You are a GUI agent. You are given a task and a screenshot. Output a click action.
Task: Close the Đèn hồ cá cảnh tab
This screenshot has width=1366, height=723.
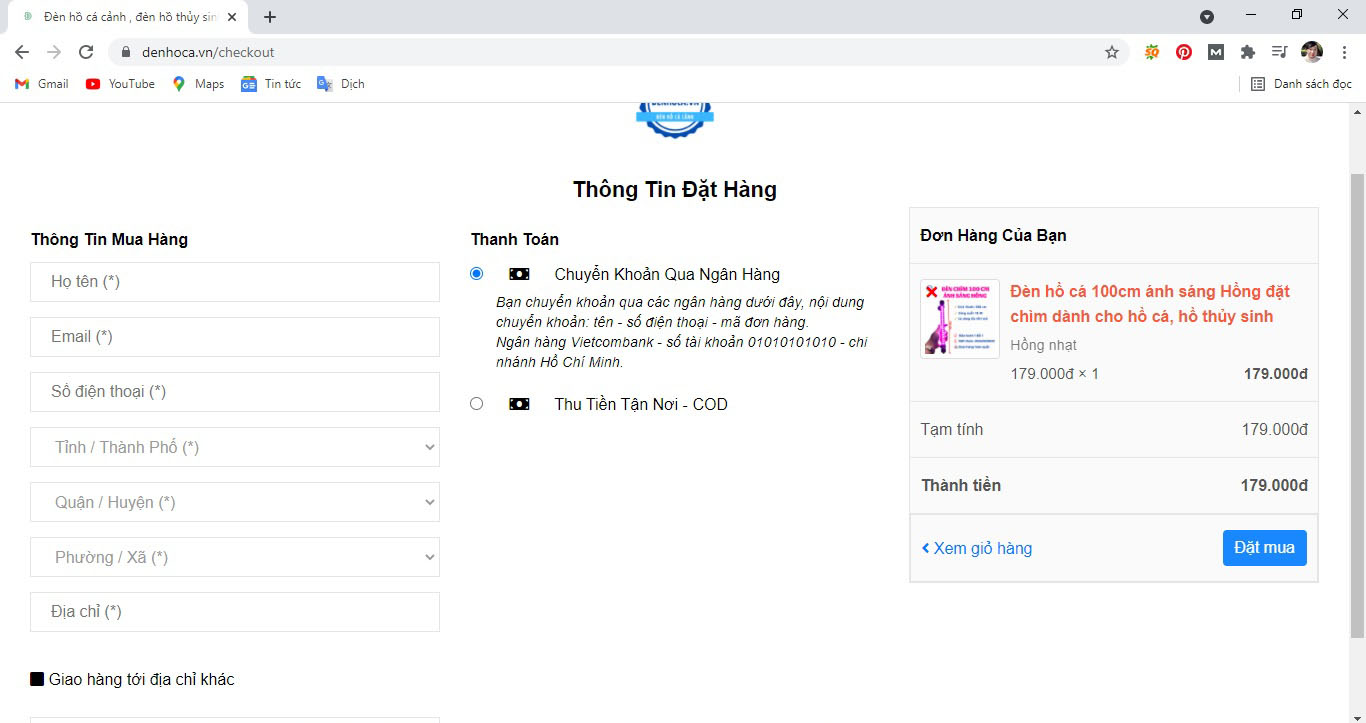click(232, 17)
